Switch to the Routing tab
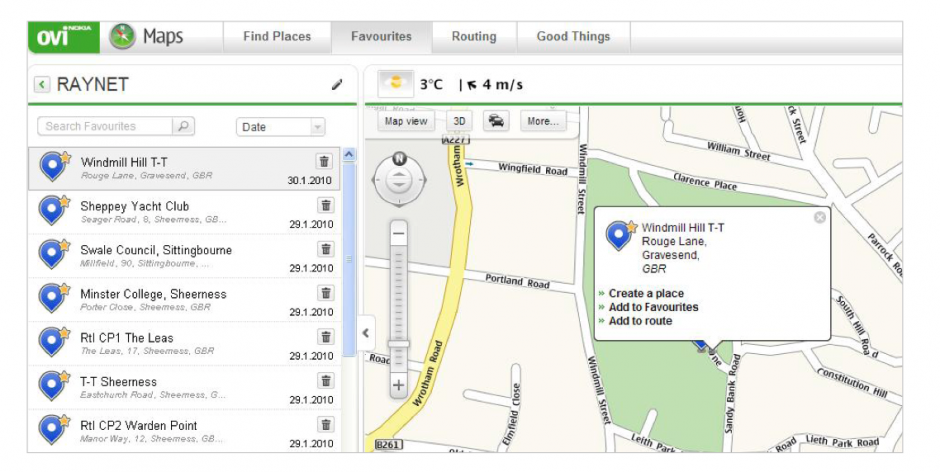Image resolution: width=940 pixels, height=472 pixels. (474, 37)
